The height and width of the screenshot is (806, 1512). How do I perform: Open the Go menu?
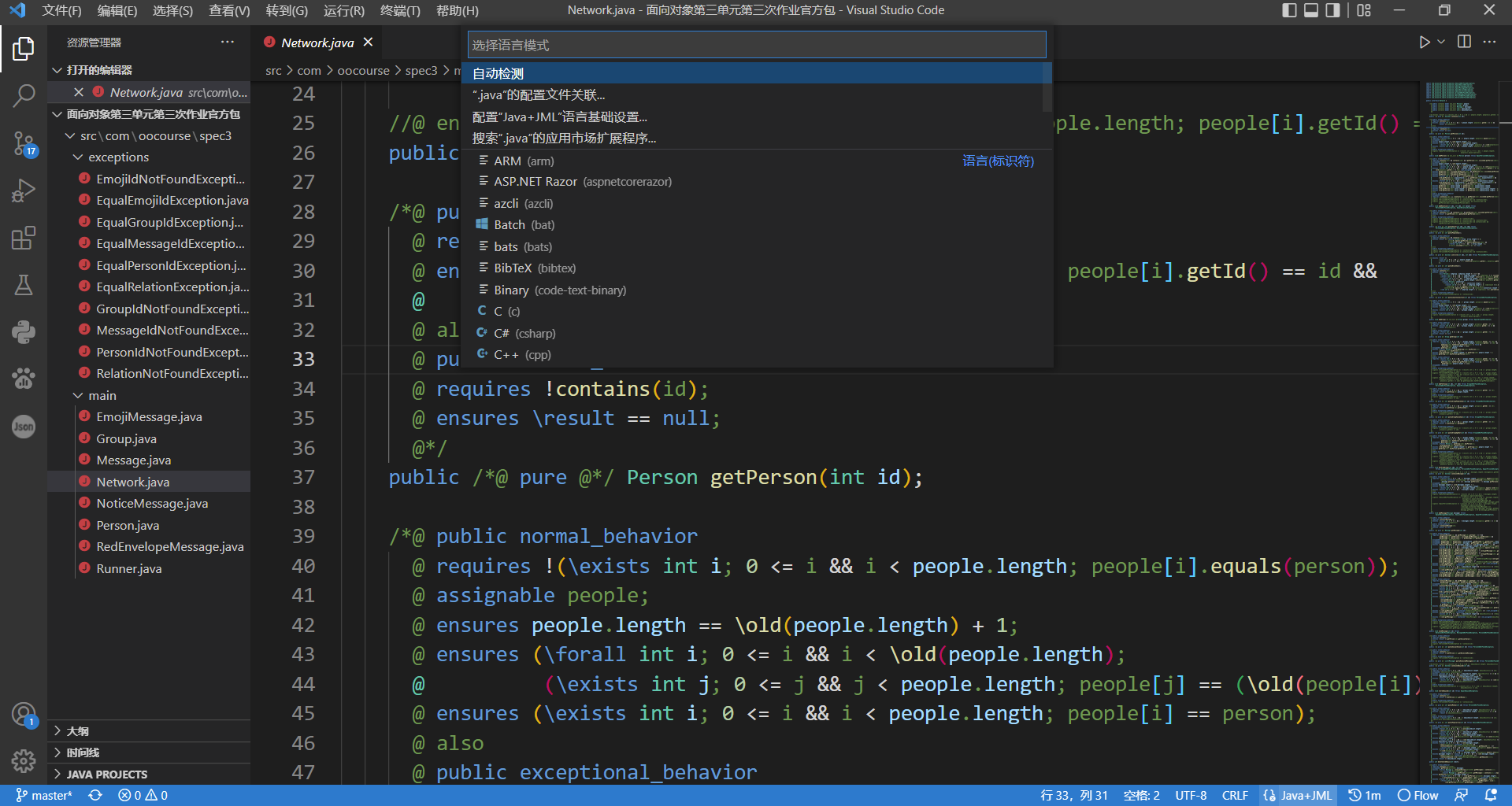287,10
